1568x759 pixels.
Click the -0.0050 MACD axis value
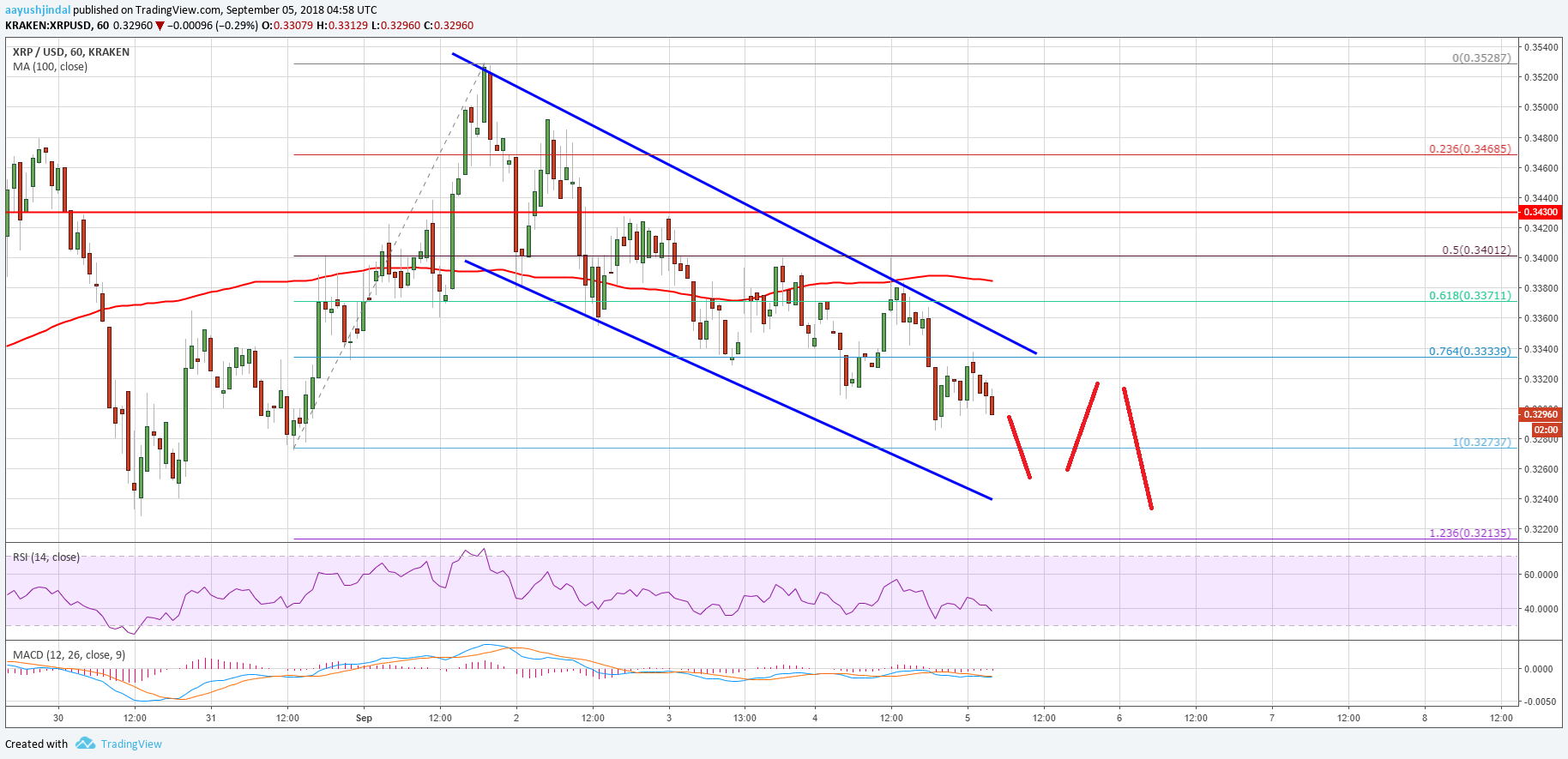tap(1538, 702)
